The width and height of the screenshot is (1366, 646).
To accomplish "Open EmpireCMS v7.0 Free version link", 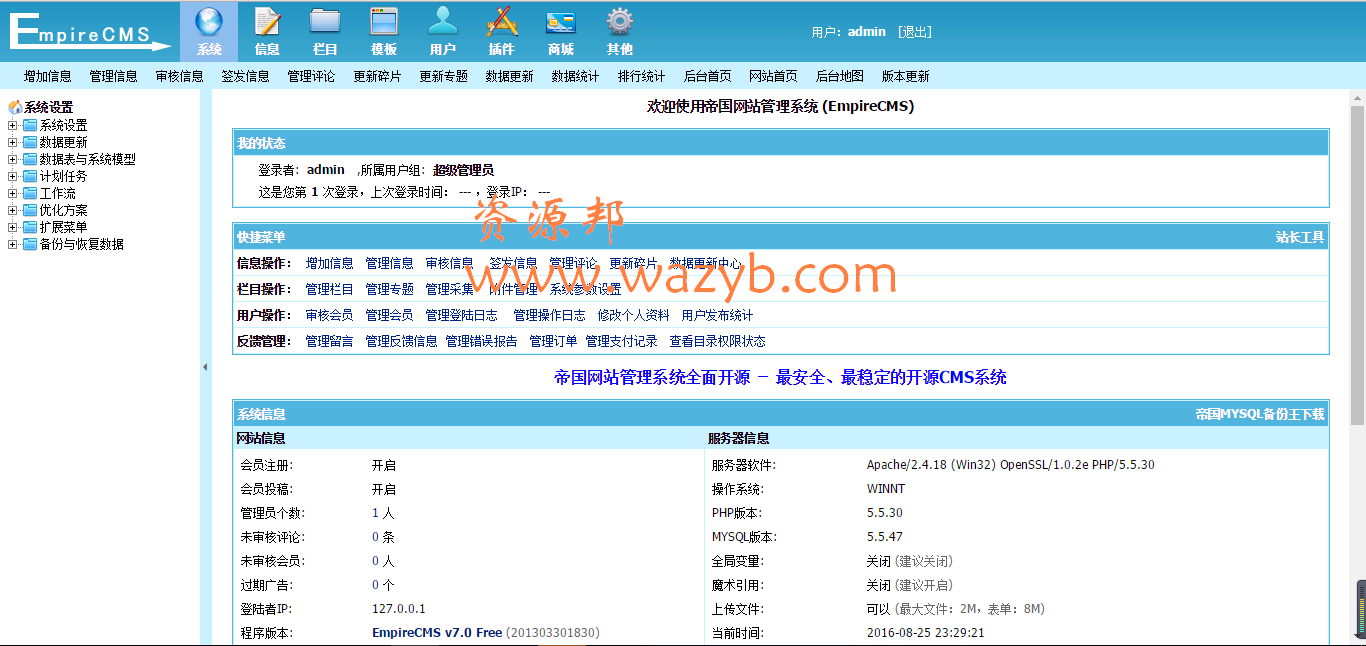I will tap(437, 633).
